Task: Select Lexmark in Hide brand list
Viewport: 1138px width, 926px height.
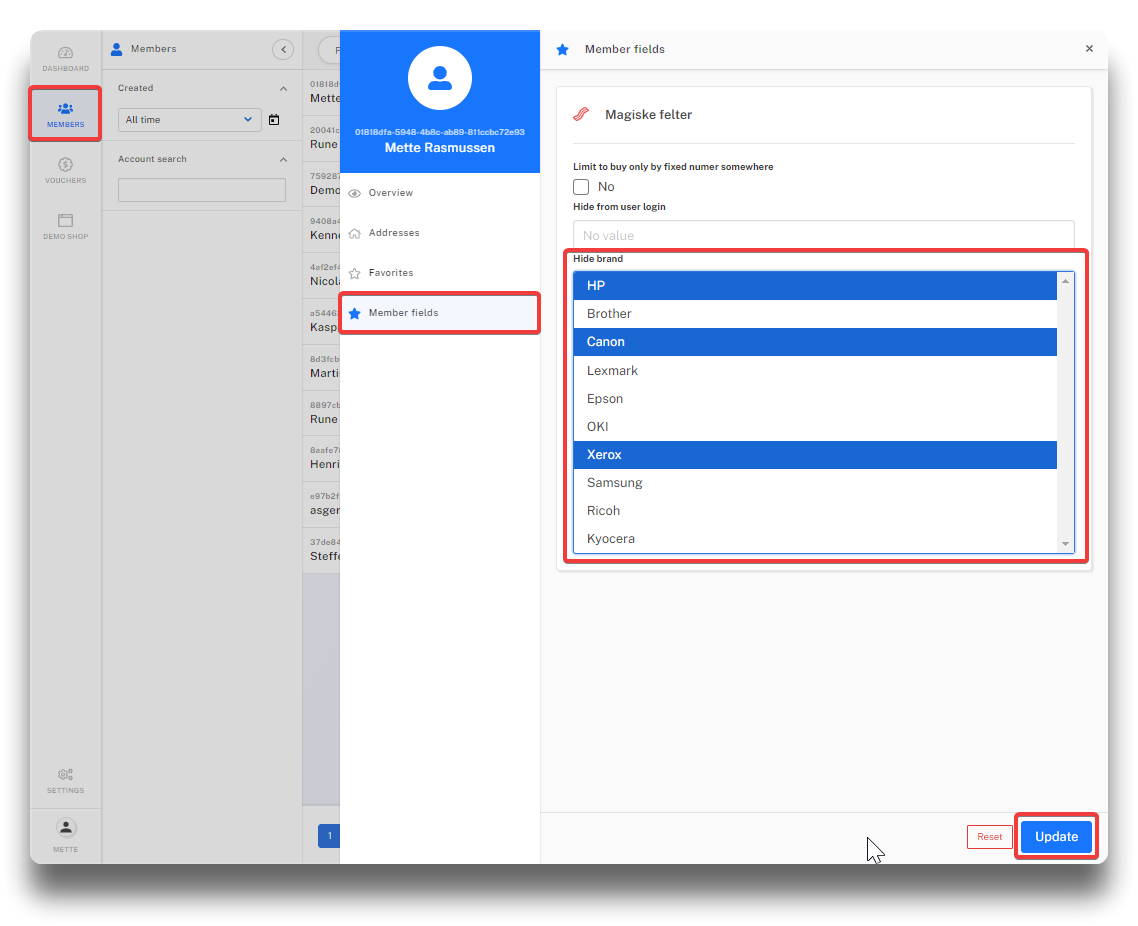Action: 815,370
